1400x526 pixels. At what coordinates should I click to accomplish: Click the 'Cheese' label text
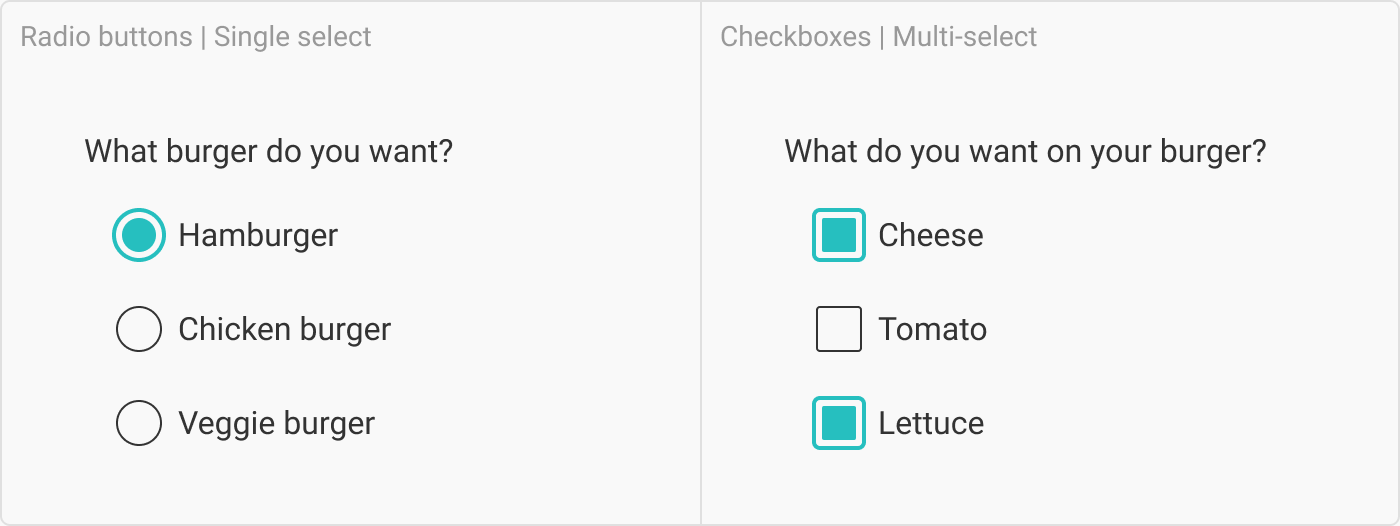tap(931, 235)
